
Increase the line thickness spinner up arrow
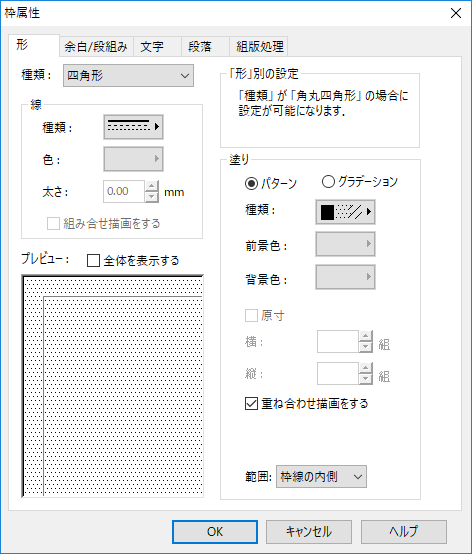tap(152, 186)
